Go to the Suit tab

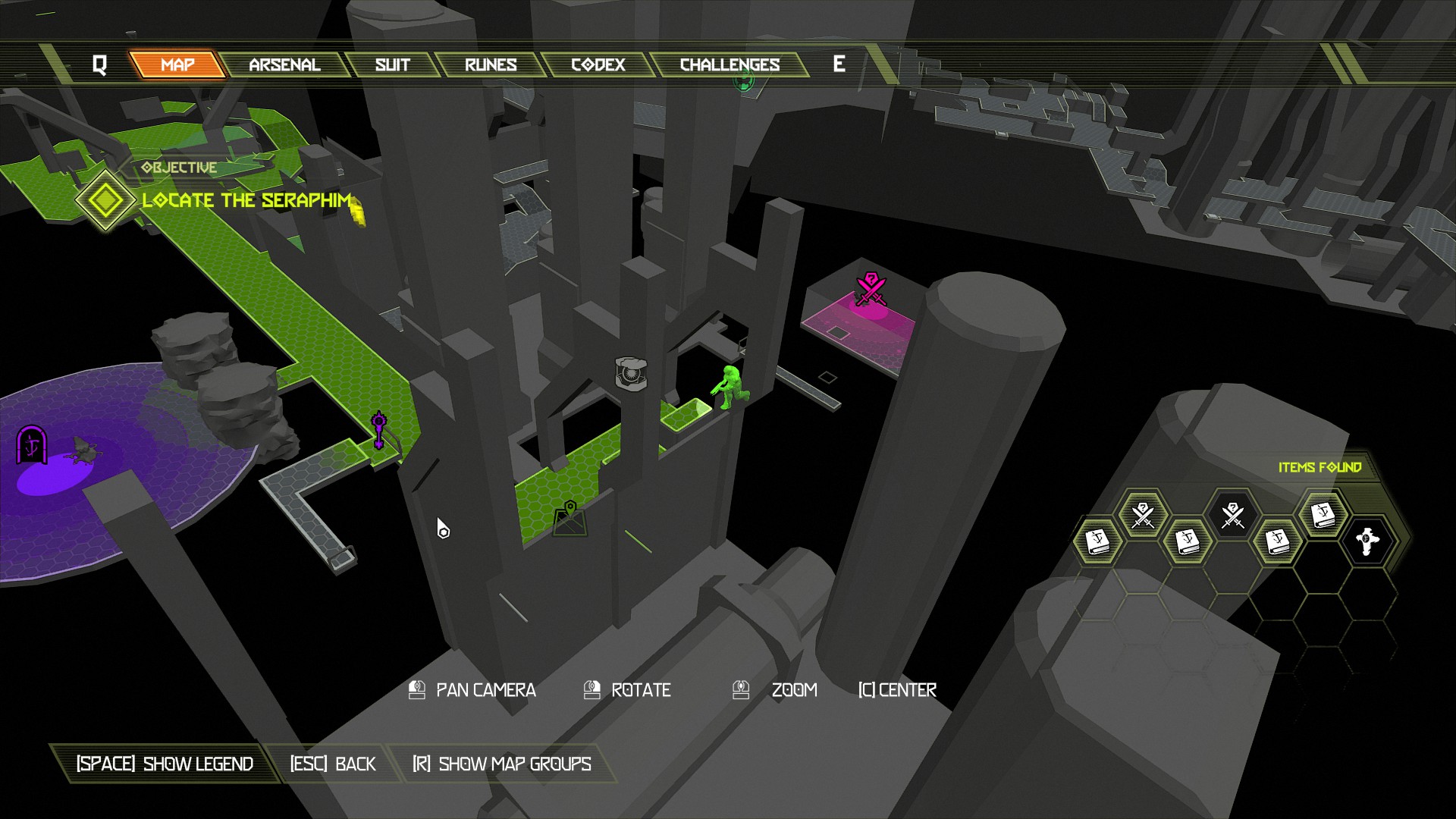tap(392, 65)
